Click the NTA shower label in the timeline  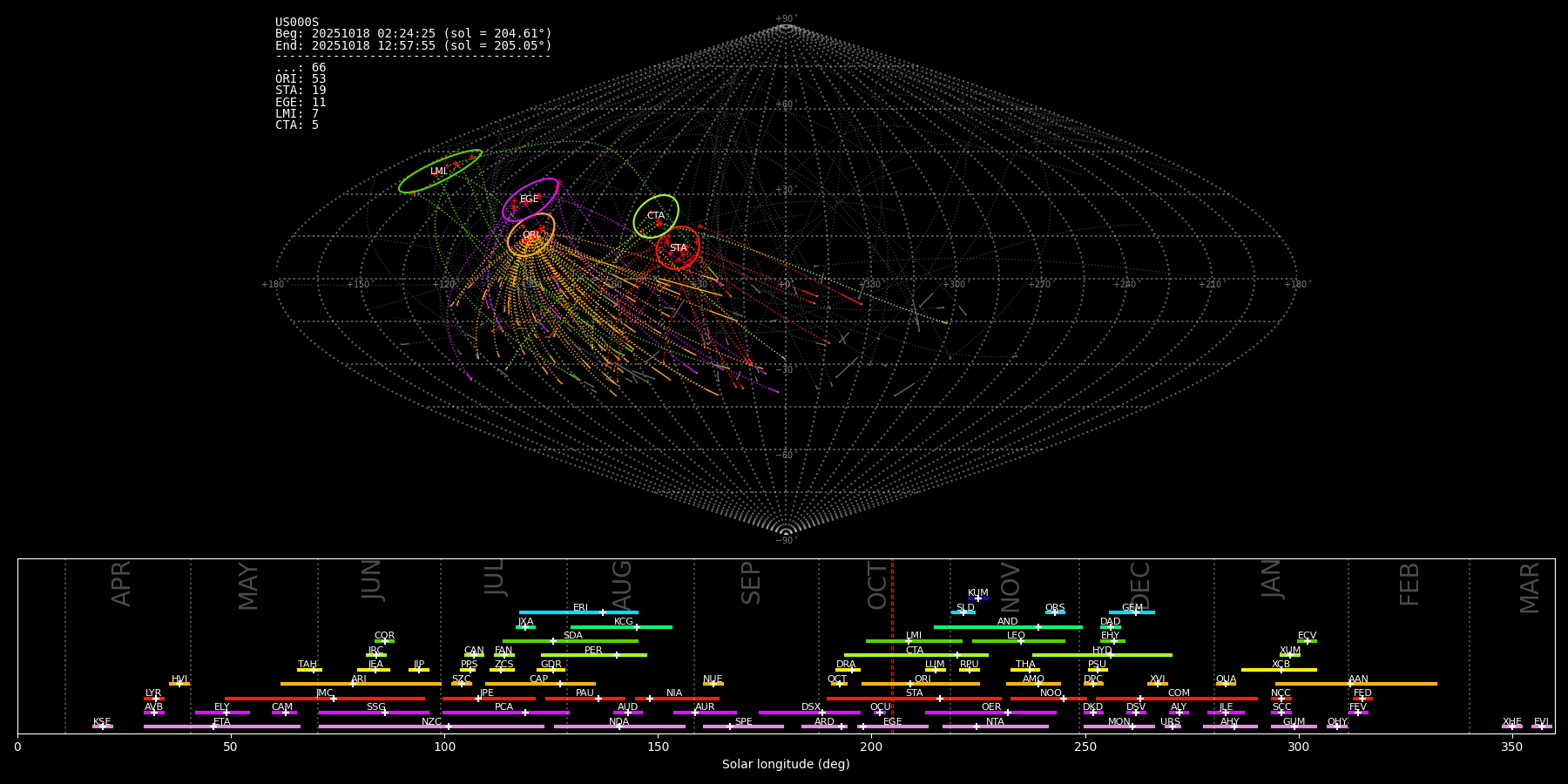(x=995, y=722)
